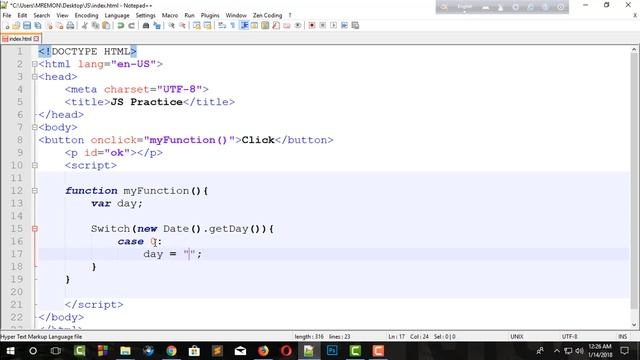Toggle synchronized horizontal scrolling

pyautogui.click(x=207, y=25)
